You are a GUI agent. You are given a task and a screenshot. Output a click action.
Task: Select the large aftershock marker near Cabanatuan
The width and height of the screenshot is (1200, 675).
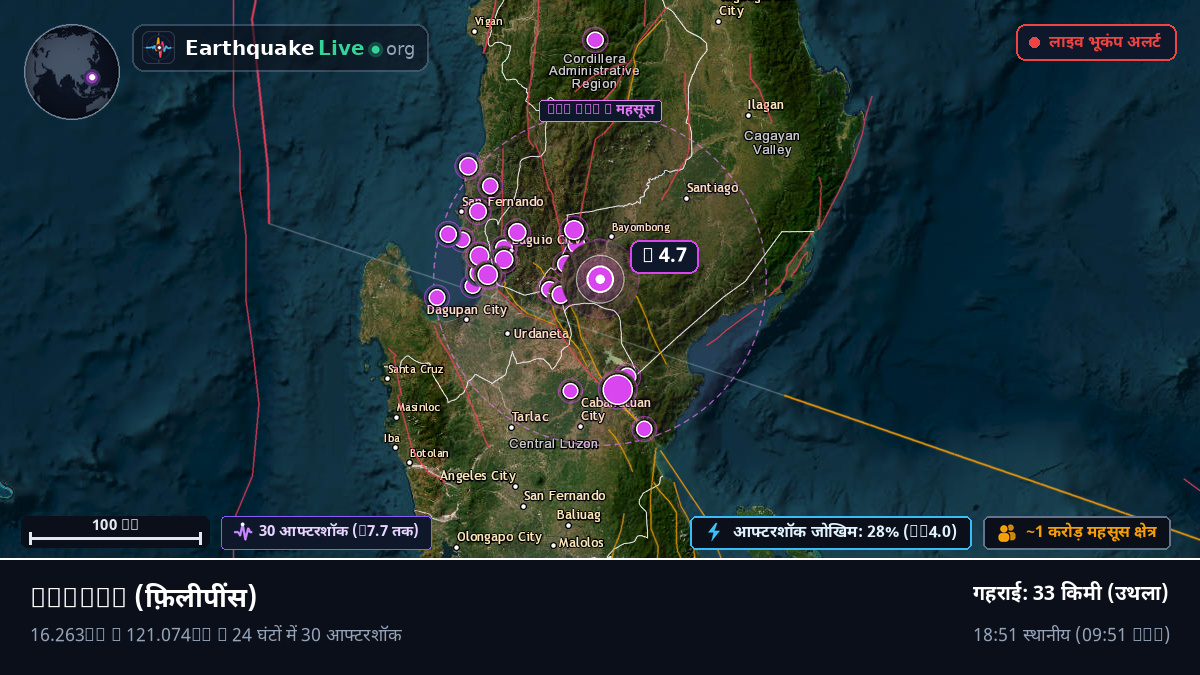(x=618, y=389)
